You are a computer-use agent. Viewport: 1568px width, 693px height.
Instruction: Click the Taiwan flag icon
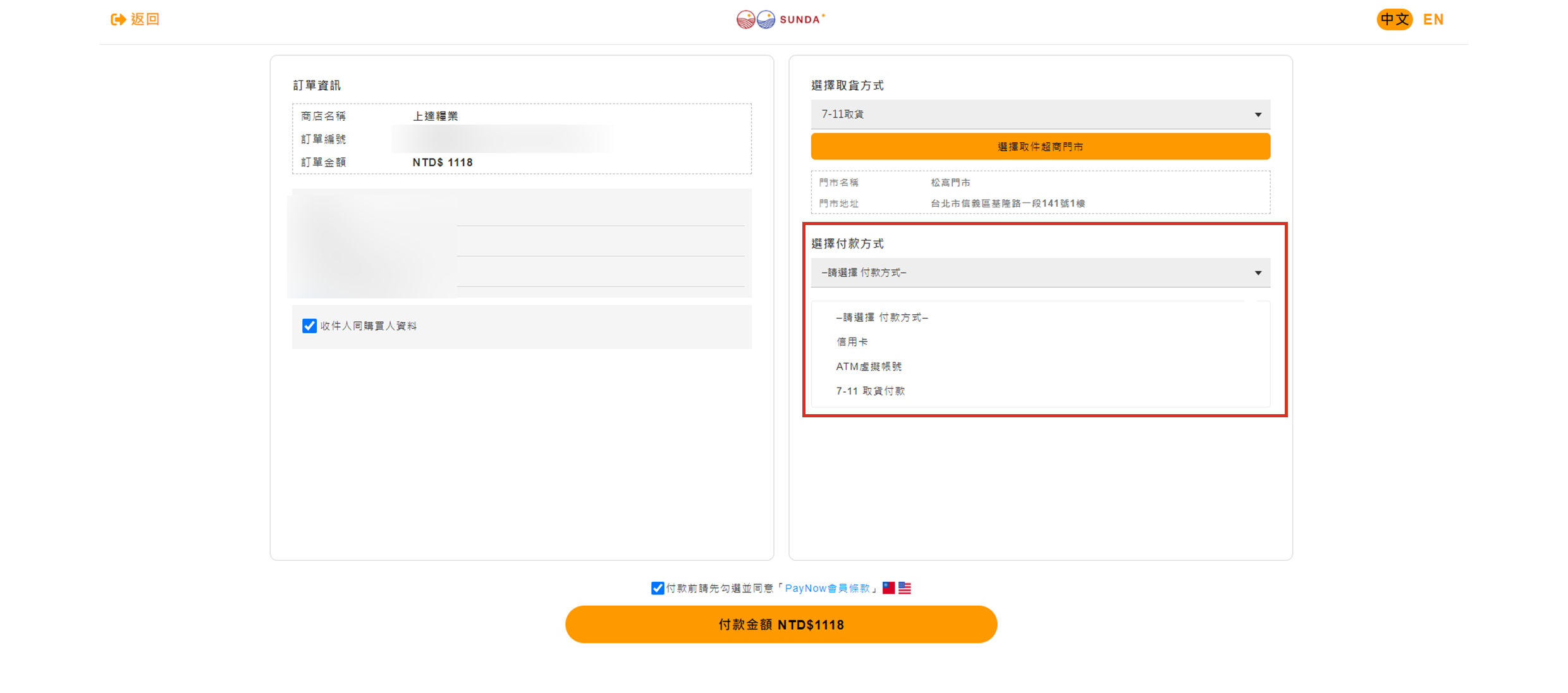[x=888, y=587]
